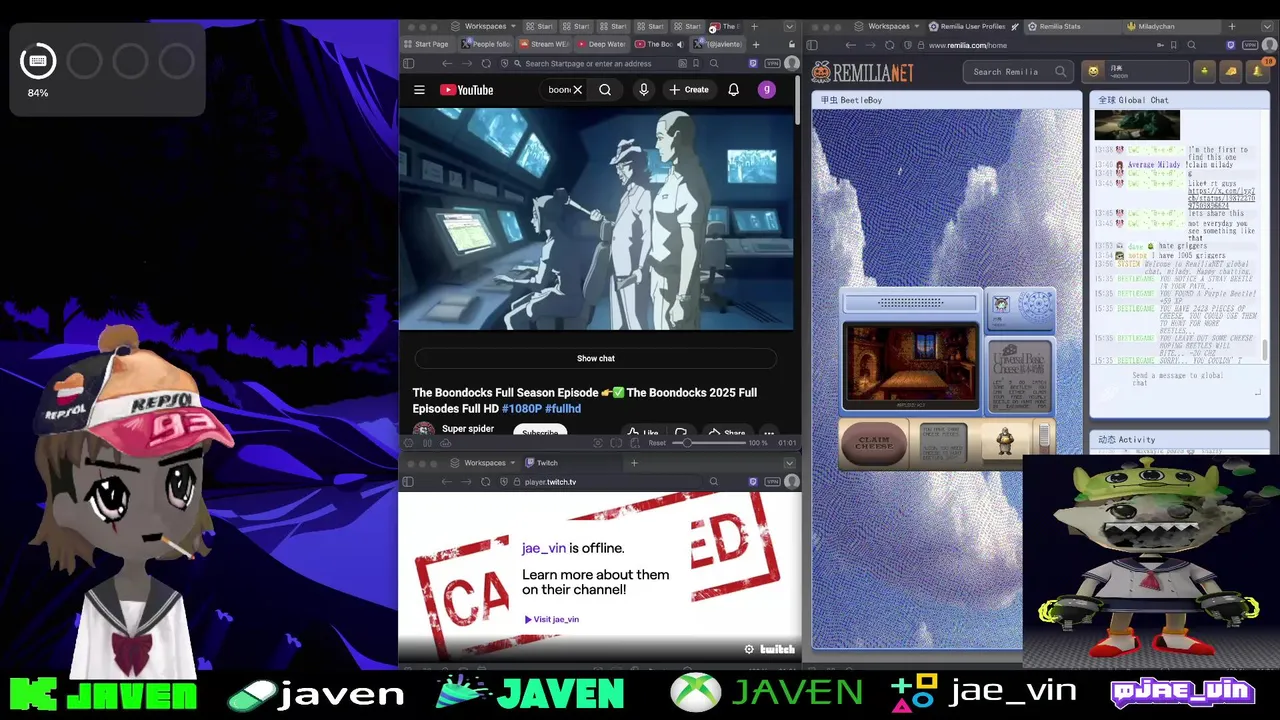Click the cheese icon button in Remilia header

click(1231, 71)
